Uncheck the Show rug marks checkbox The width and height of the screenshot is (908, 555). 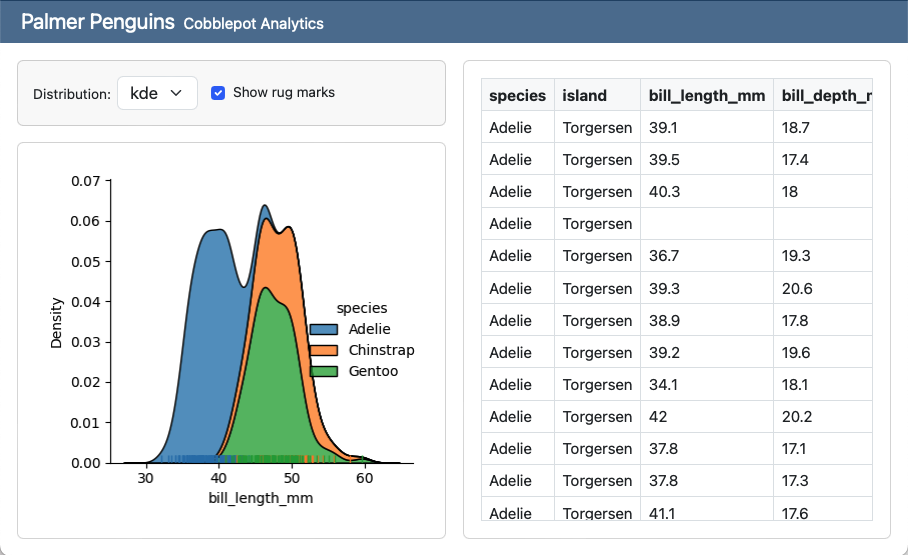(218, 93)
